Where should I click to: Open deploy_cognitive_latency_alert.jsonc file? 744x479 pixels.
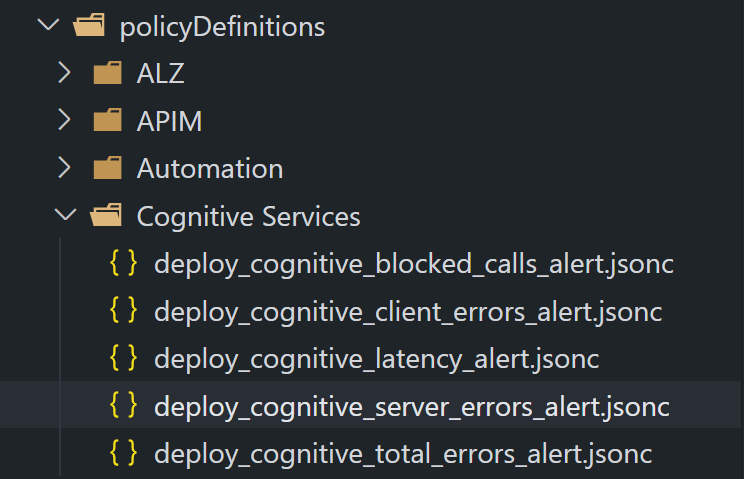pos(377,359)
